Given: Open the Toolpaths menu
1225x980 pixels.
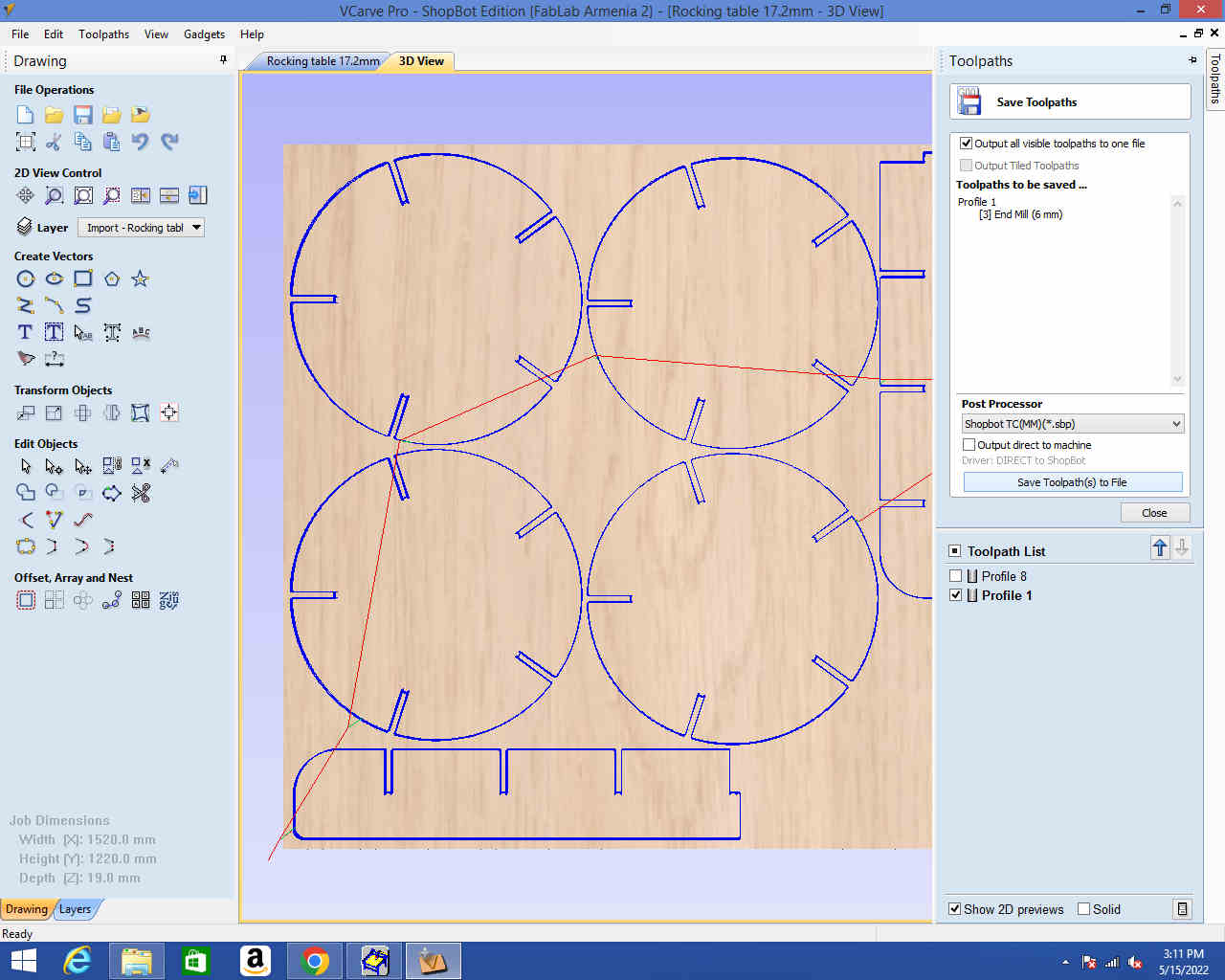Looking at the screenshot, I should pos(104,34).
